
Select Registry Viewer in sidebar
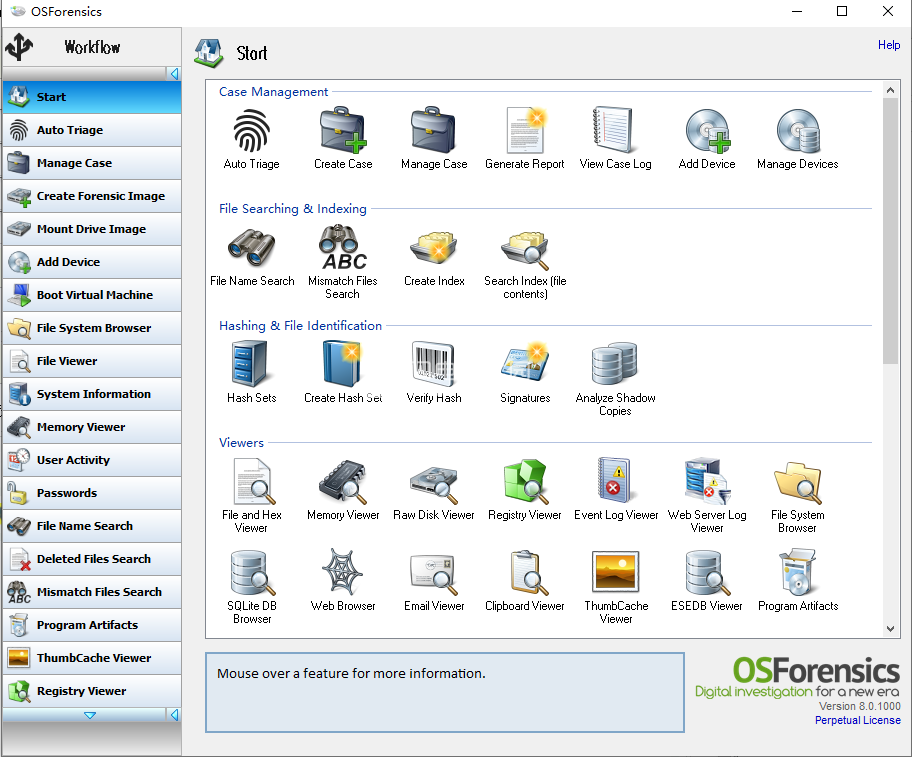tap(92, 691)
